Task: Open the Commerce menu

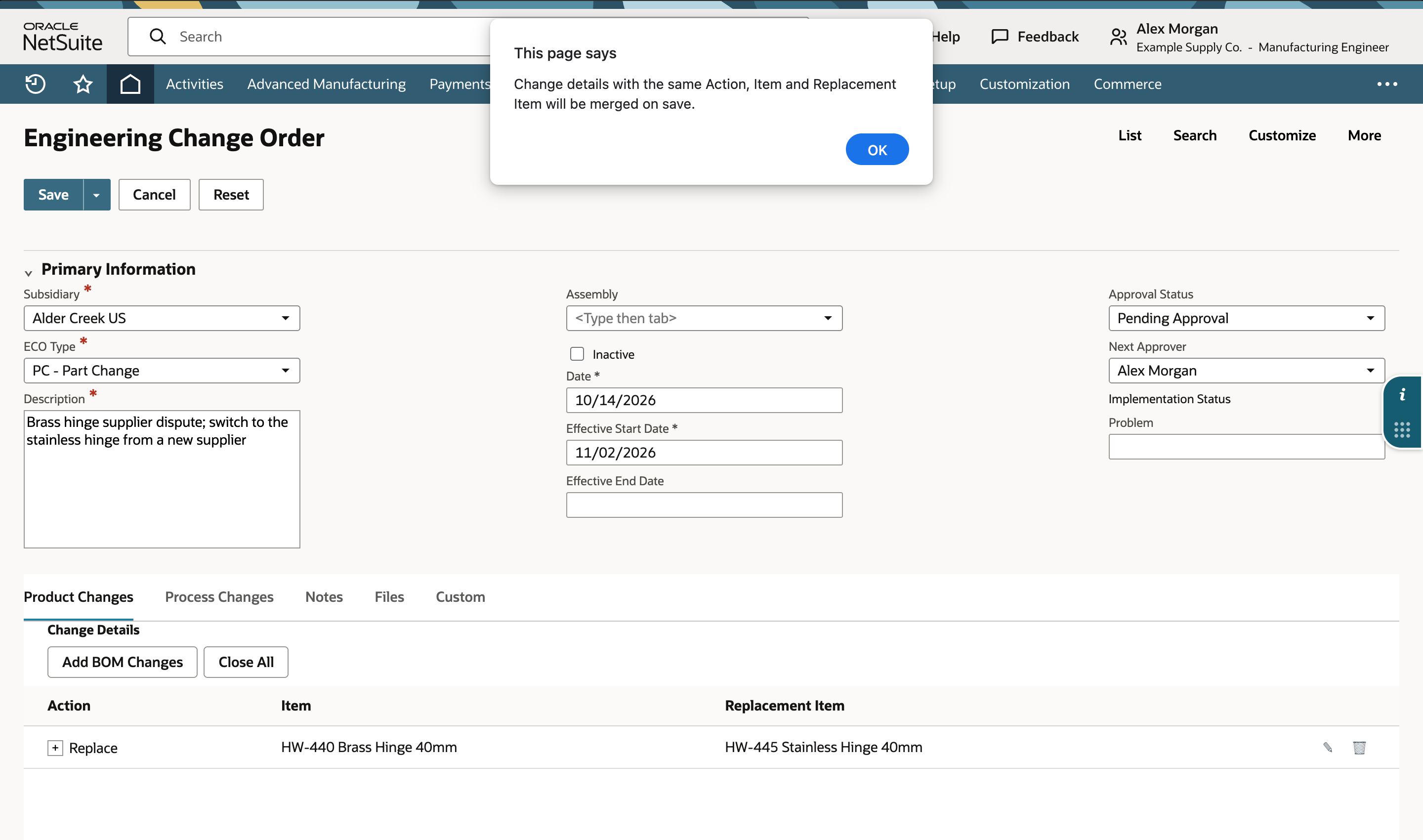Action: 1127,84
